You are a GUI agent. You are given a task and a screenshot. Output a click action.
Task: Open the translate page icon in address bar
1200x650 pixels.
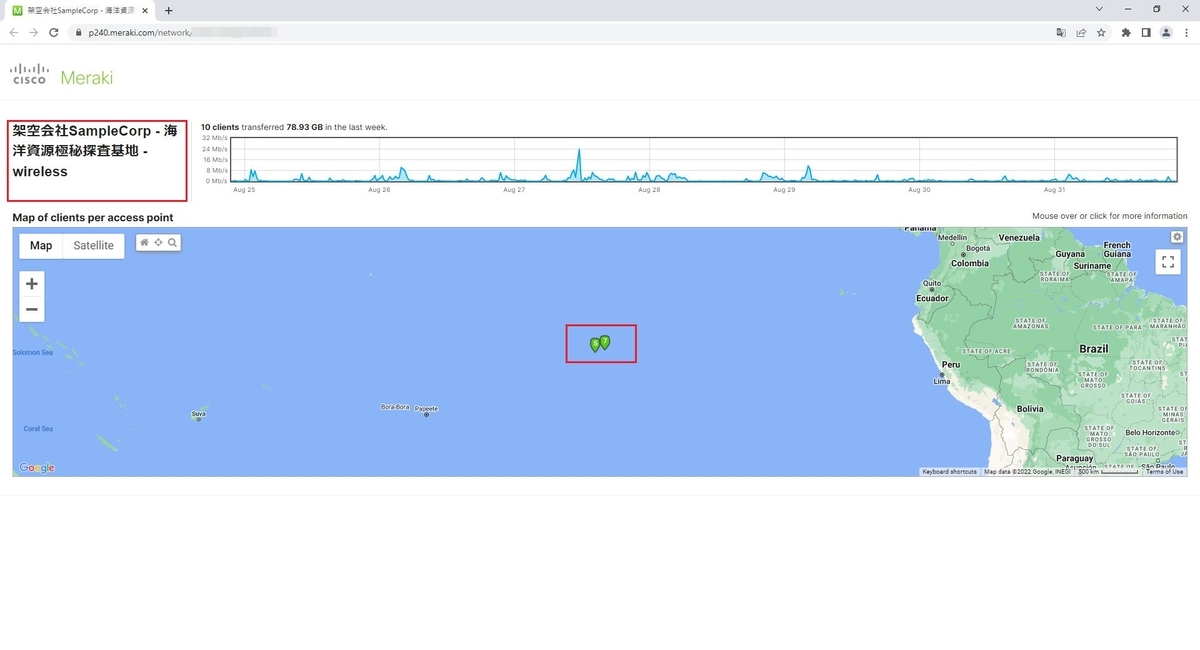pos(1061,32)
